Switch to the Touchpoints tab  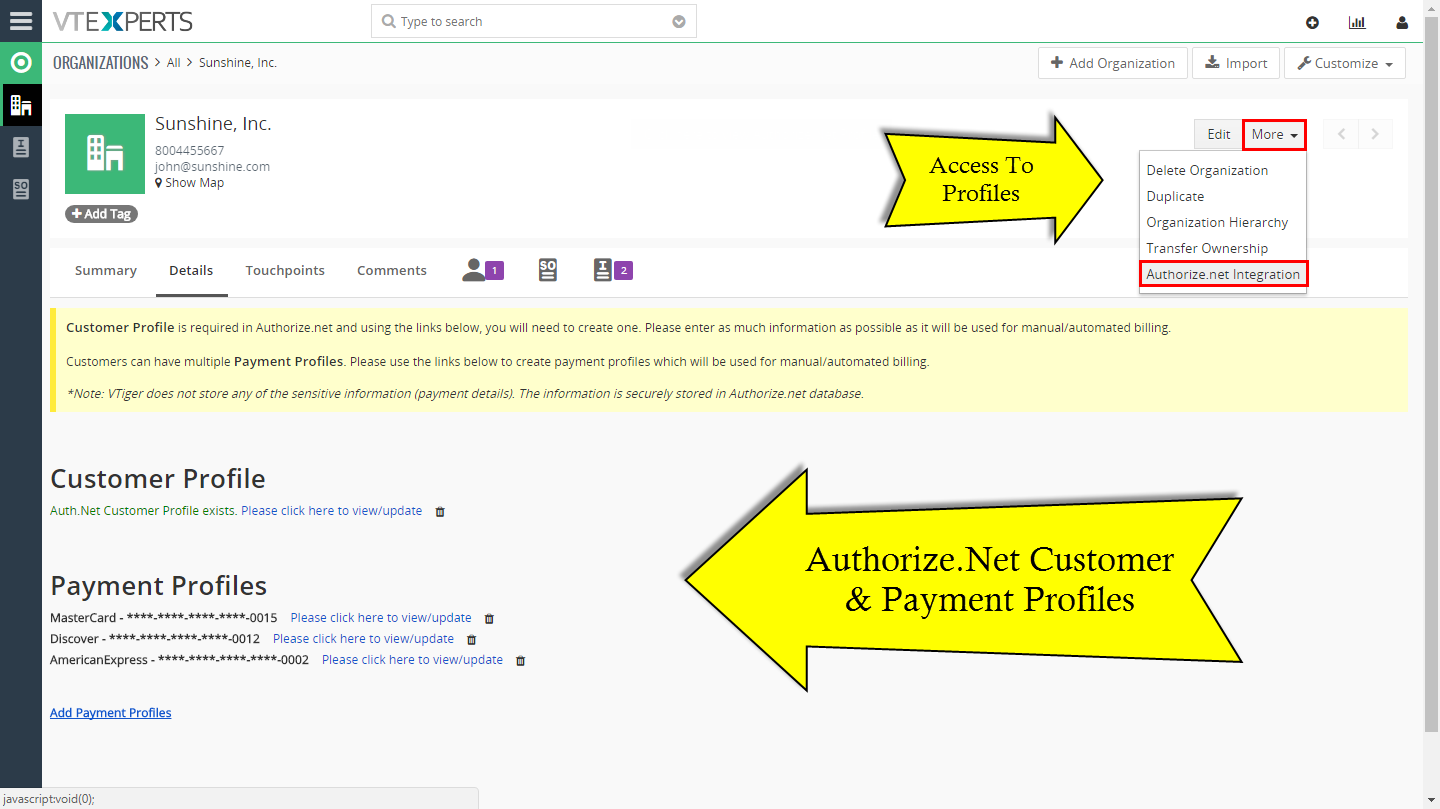point(285,270)
